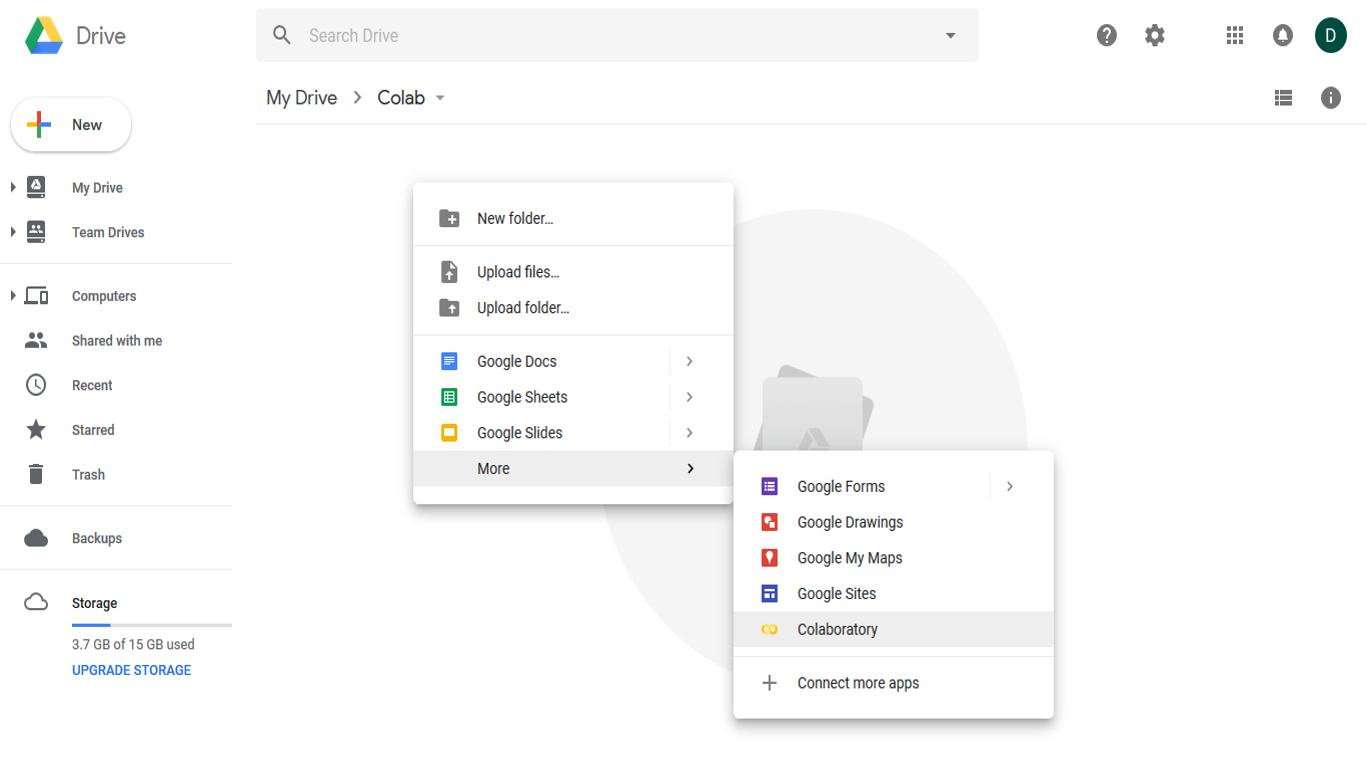Click the 3.7 GB of 15 GB used text

coord(133,644)
